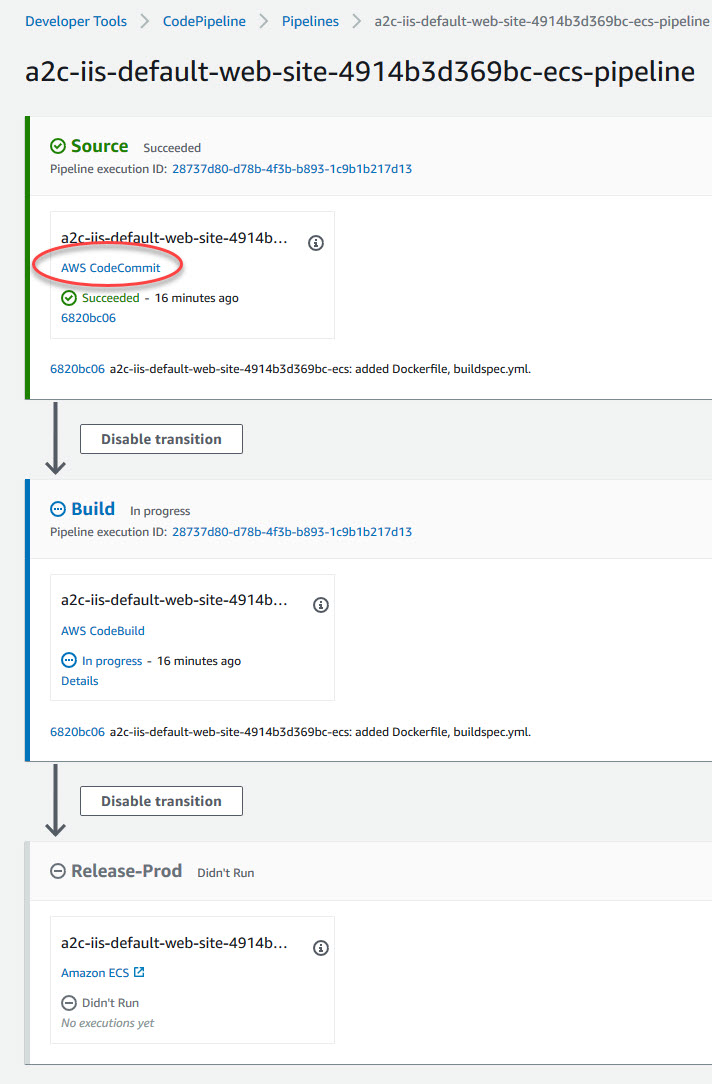The height and width of the screenshot is (1084, 712).
Task: Open Amazon ECS provider link
Action: coord(95,973)
